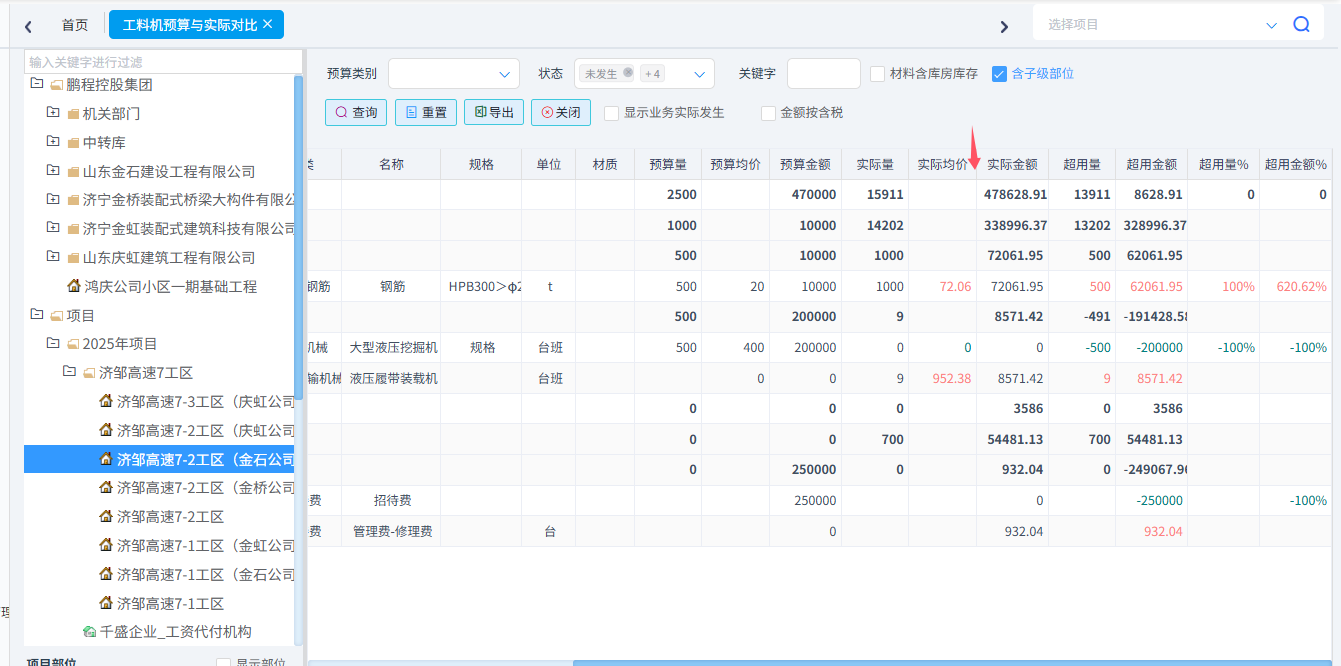
Task: Open the 选择项目 dropdown
Action: point(1271,25)
